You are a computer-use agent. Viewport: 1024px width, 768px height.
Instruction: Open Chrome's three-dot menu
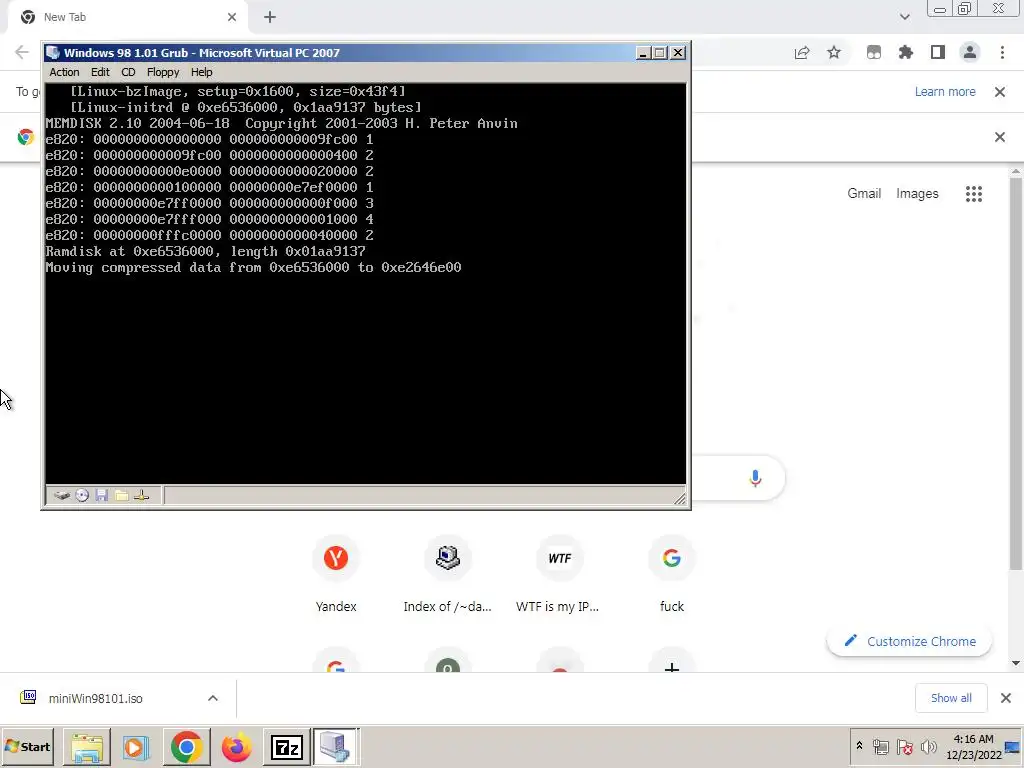(x=1002, y=52)
